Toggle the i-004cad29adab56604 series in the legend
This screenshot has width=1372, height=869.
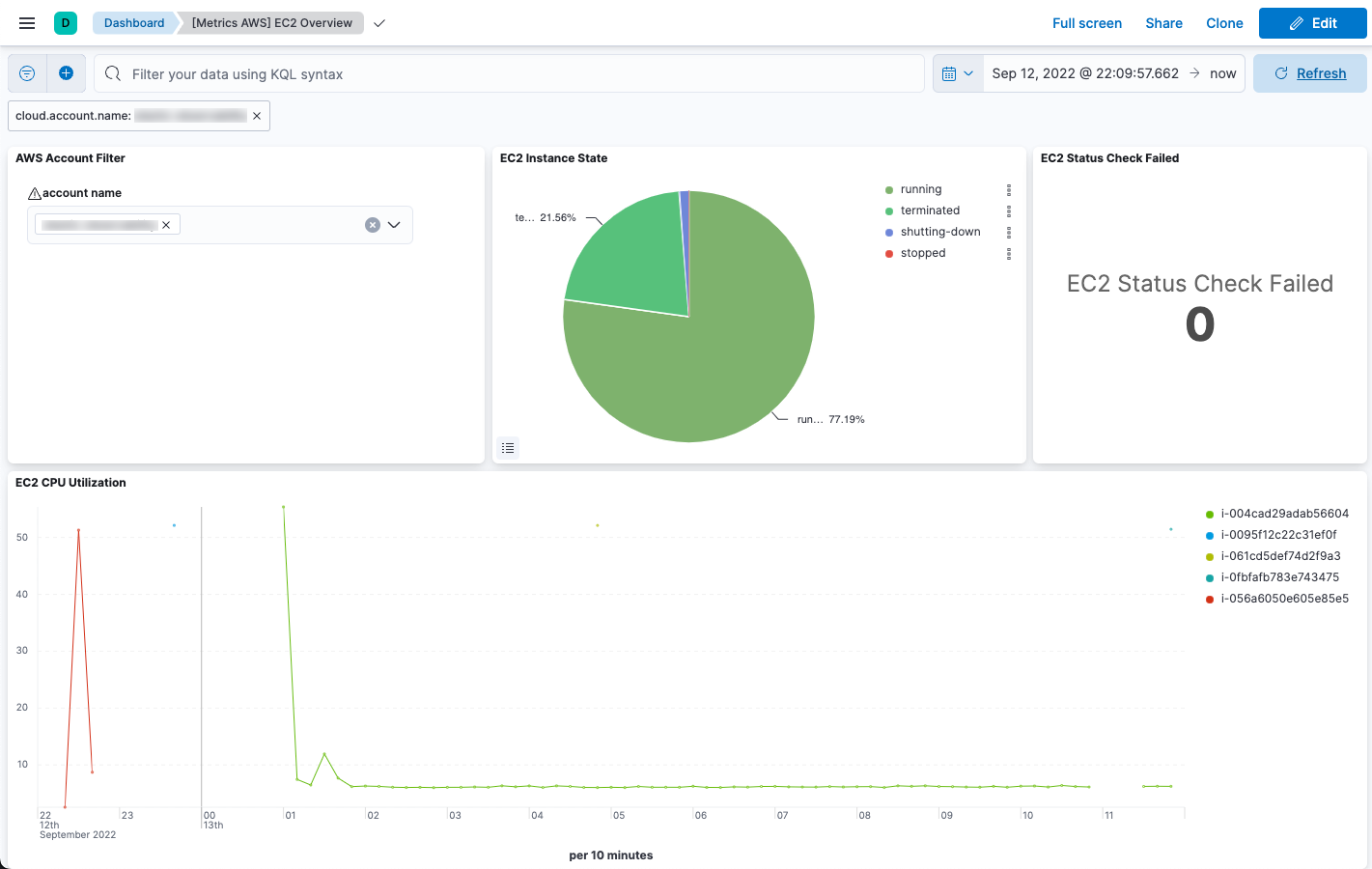click(x=1284, y=513)
